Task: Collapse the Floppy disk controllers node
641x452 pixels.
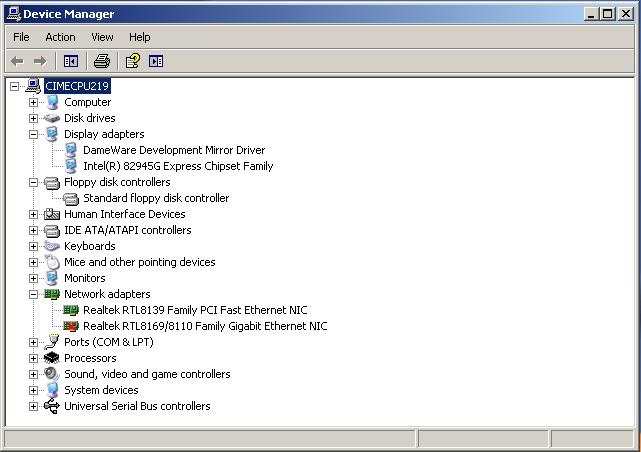Action: click(34, 182)
